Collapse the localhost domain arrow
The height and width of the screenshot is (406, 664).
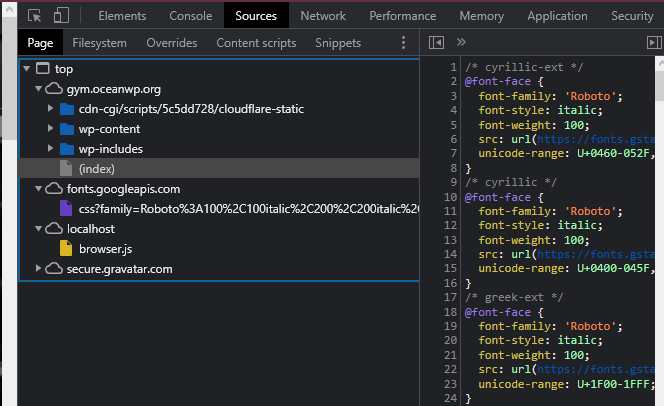(38, 229)
